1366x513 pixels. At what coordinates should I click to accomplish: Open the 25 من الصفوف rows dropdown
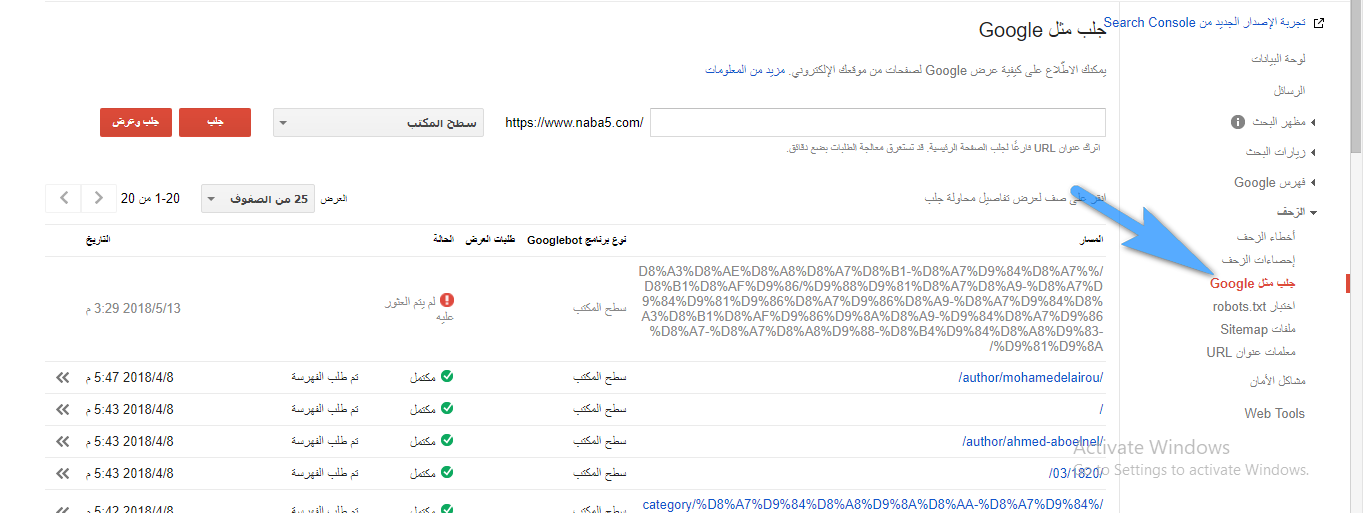tap(258, 199)
